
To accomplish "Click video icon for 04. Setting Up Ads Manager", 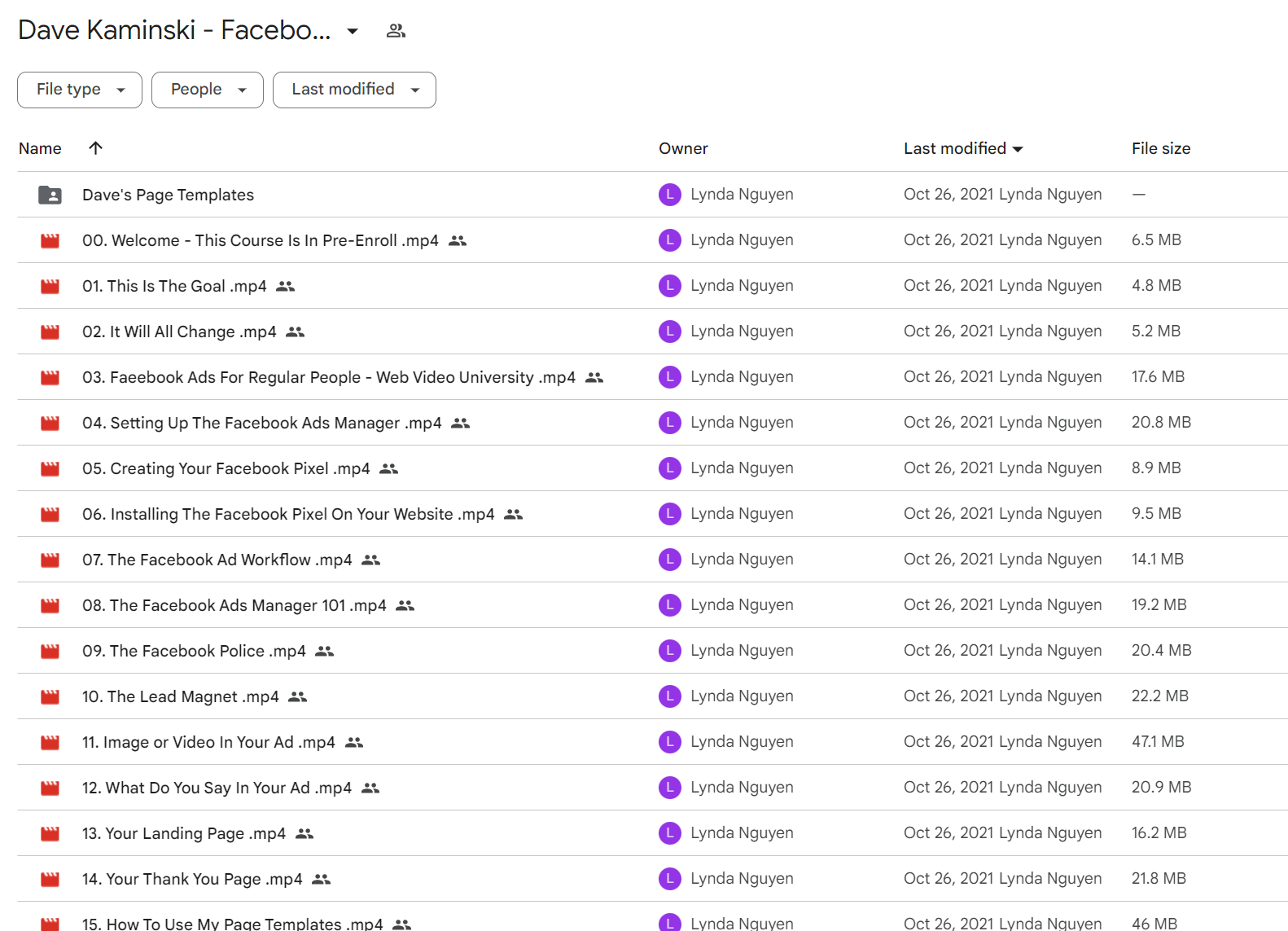I will (50, 423).
